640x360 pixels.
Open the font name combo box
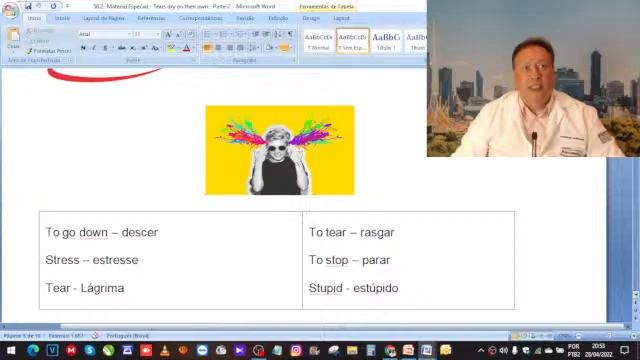pyautogui.click(x=105, y=34)
